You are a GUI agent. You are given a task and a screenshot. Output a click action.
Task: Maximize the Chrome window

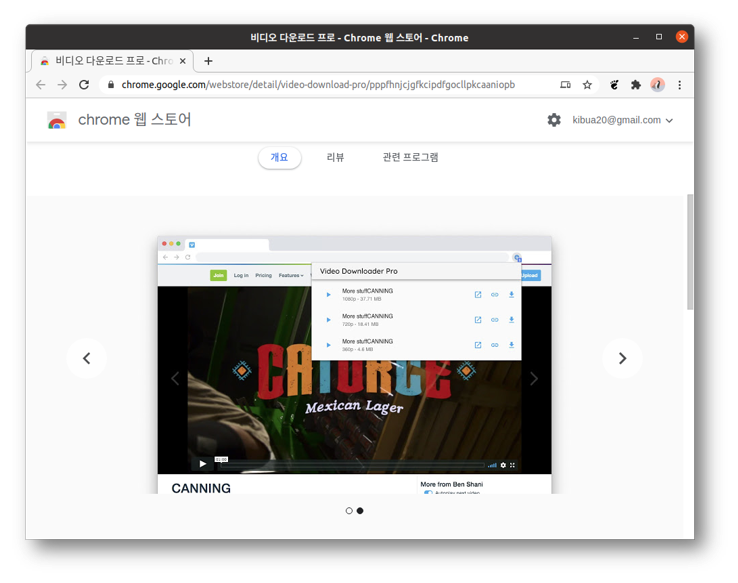(x=659, y=37)
